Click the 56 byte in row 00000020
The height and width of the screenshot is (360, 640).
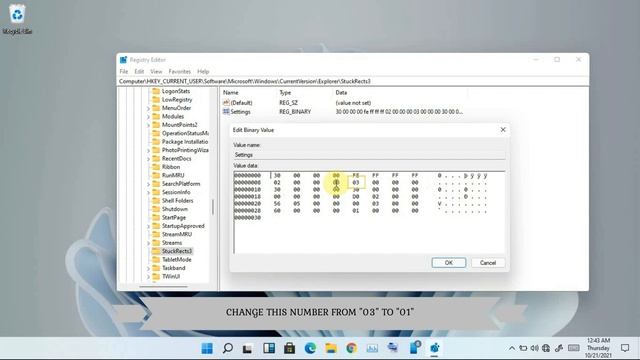coord(277,204)
